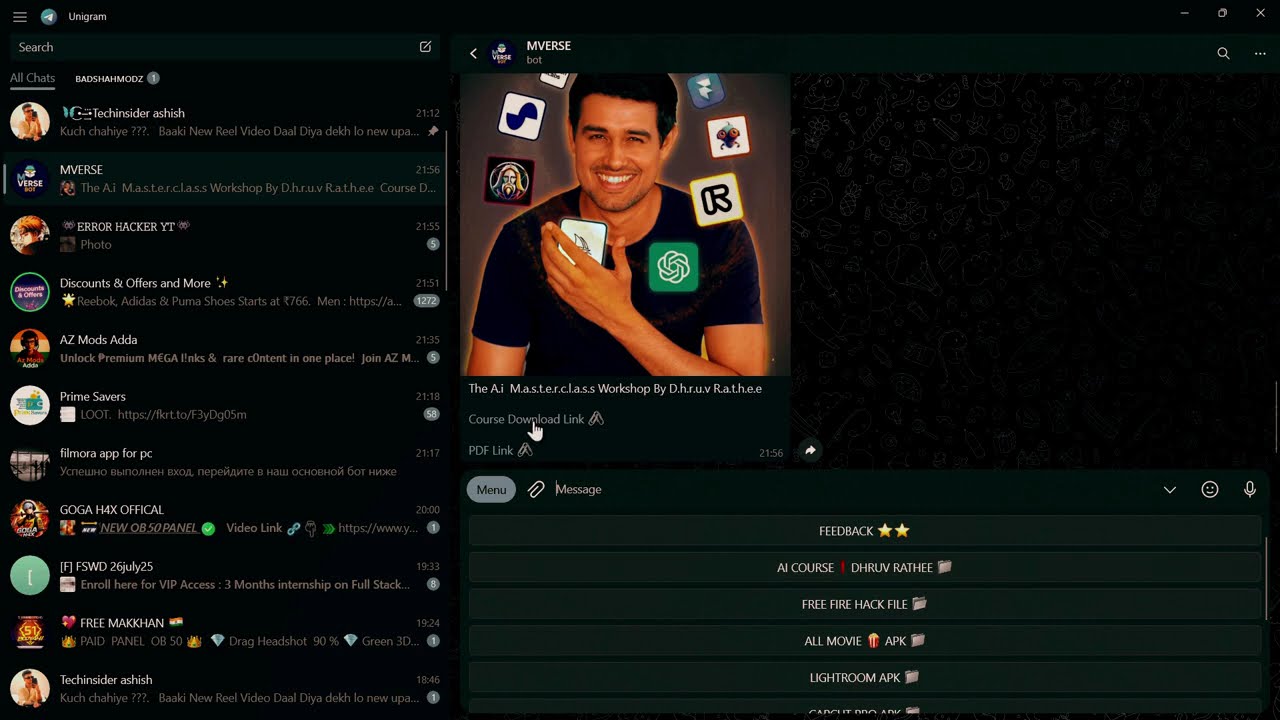Click FSWD 26july25 green avatar
The height and width of the screenshot is (720, 1280).
(x=30, y=575)
